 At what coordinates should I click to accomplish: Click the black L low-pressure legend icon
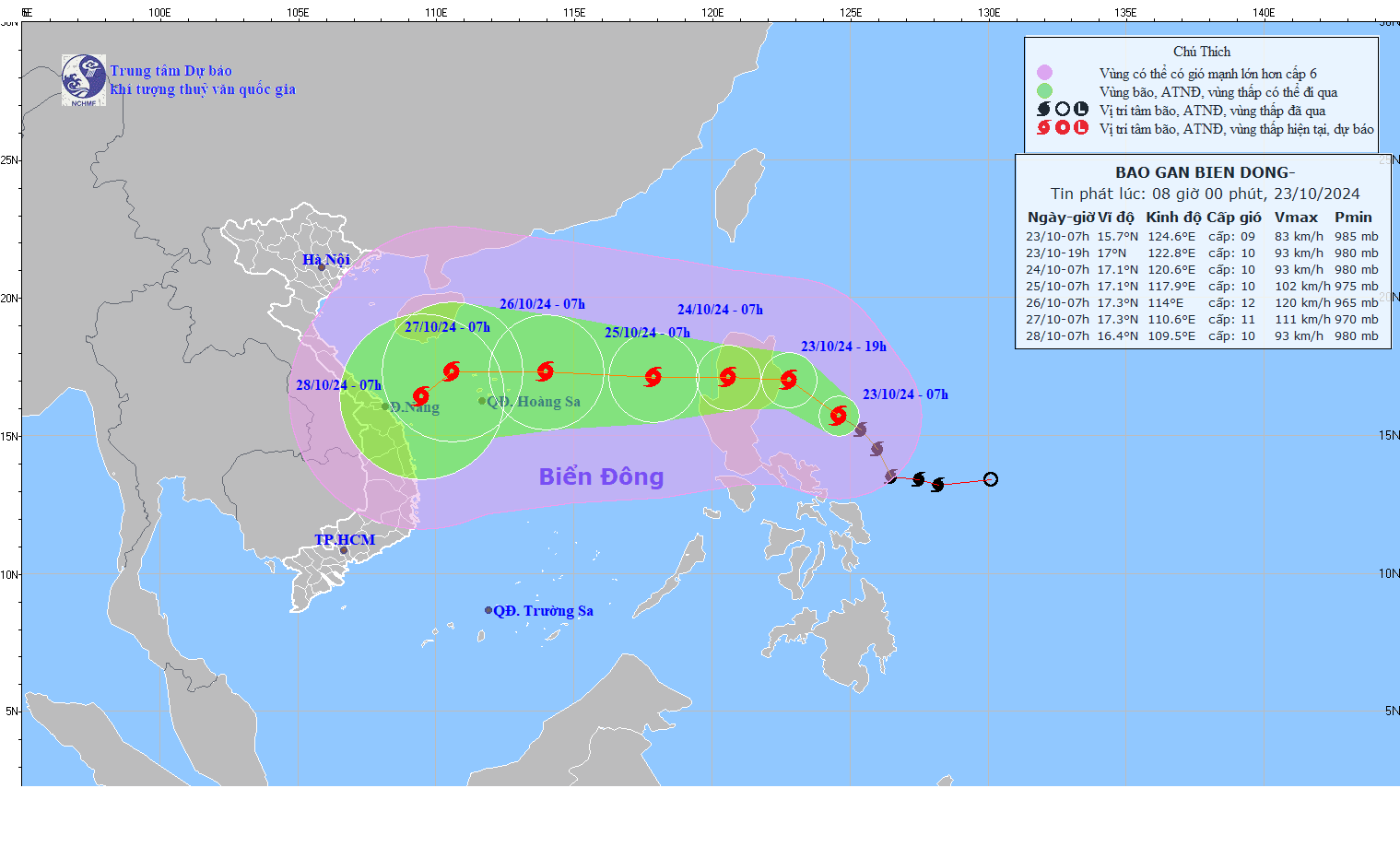(x=1081, y=109)
